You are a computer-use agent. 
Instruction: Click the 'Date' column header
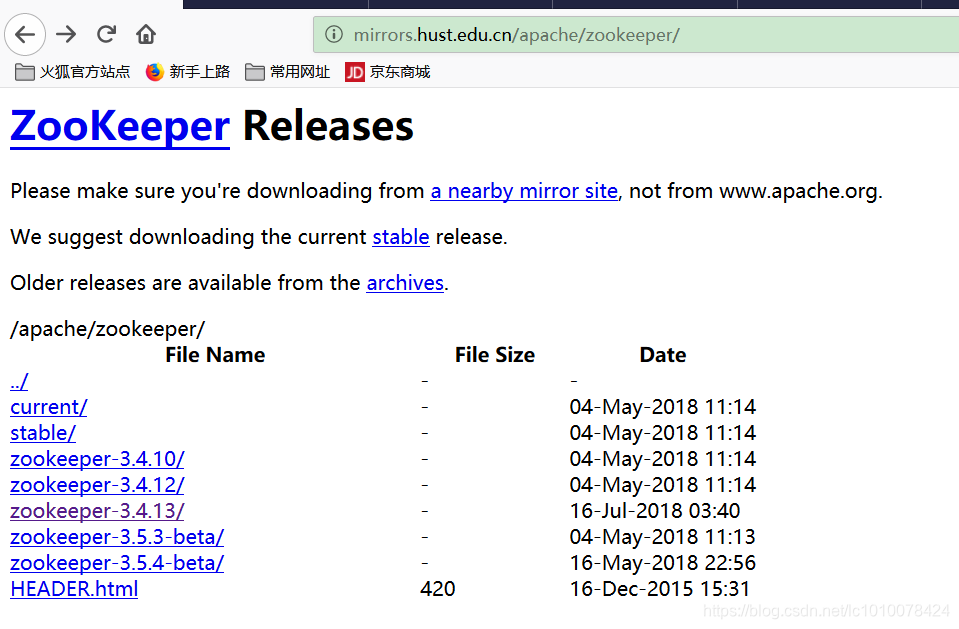point(663,355)
